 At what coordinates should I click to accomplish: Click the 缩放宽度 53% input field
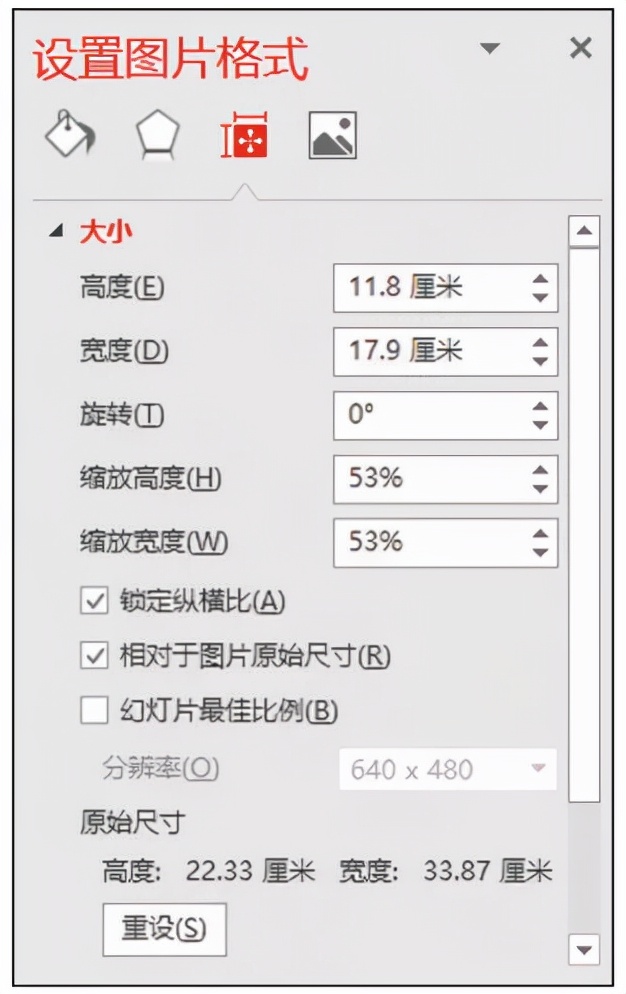430,542
